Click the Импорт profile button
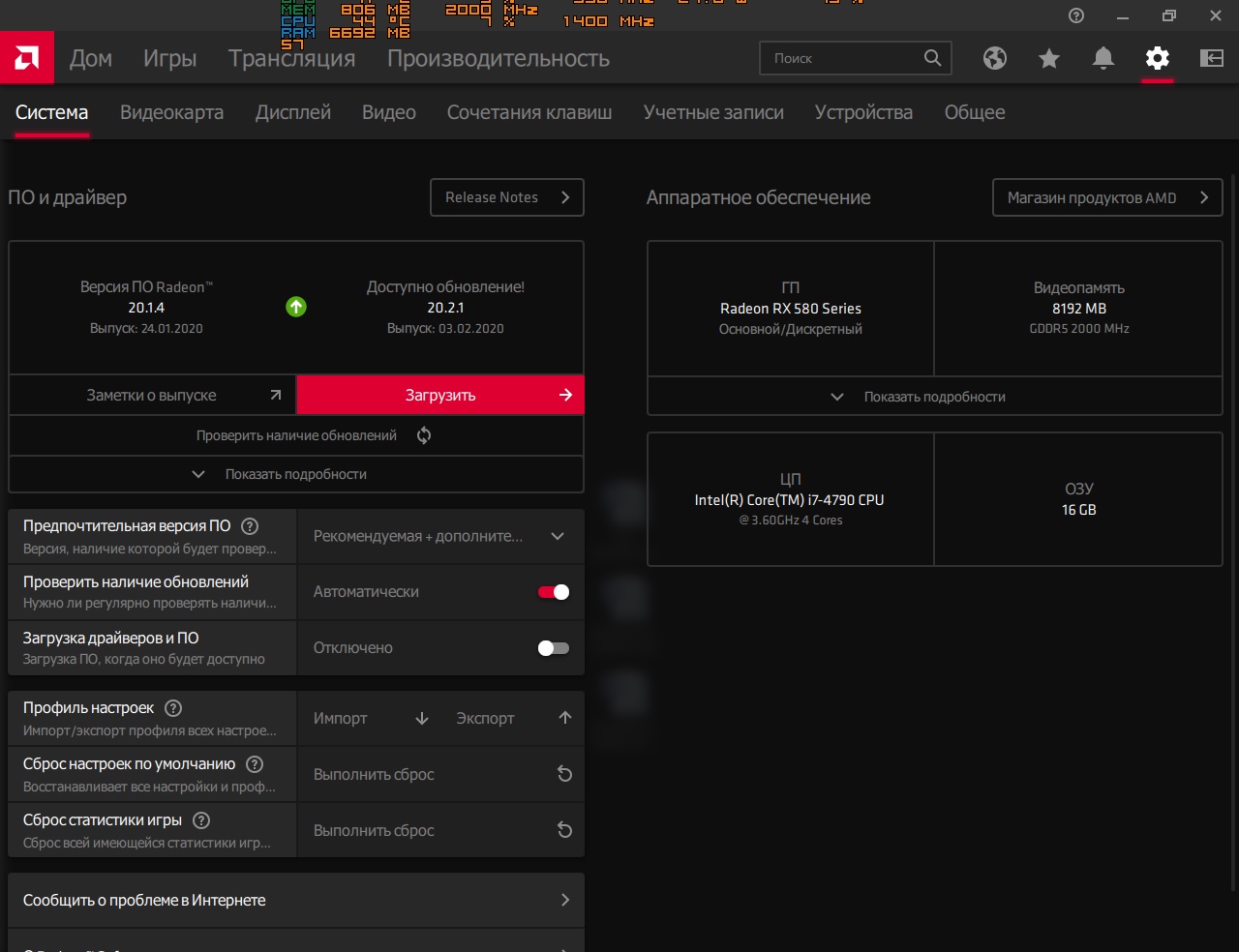Image resolution: width=1239 pixels, height=952 pixels. tap(370, 718)
